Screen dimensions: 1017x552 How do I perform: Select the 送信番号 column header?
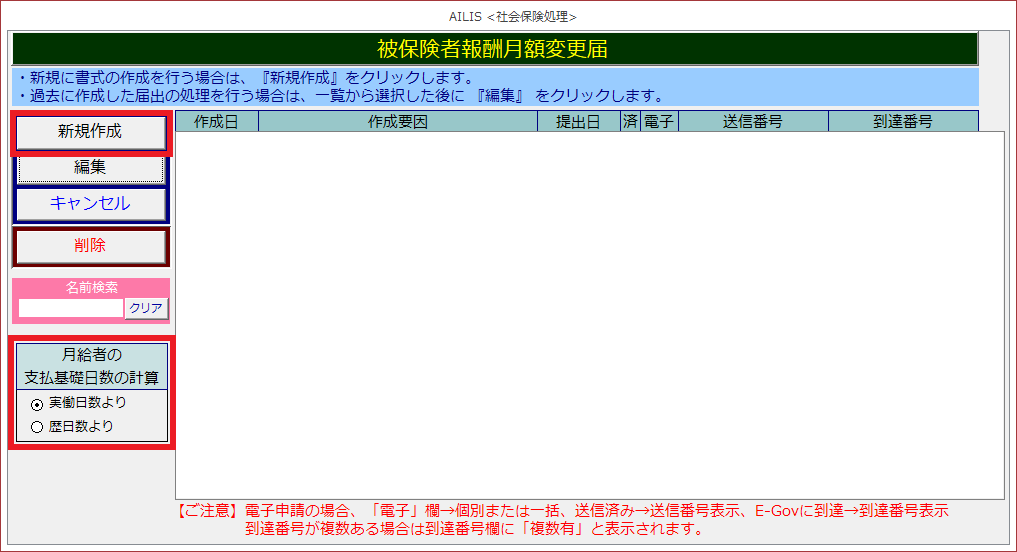[752, 122]
